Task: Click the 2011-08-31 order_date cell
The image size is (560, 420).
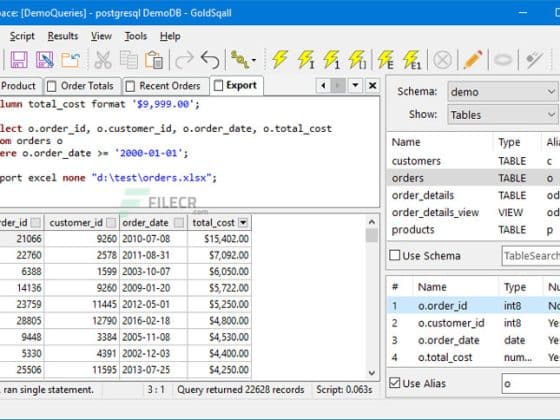Action: click(154, 255)
